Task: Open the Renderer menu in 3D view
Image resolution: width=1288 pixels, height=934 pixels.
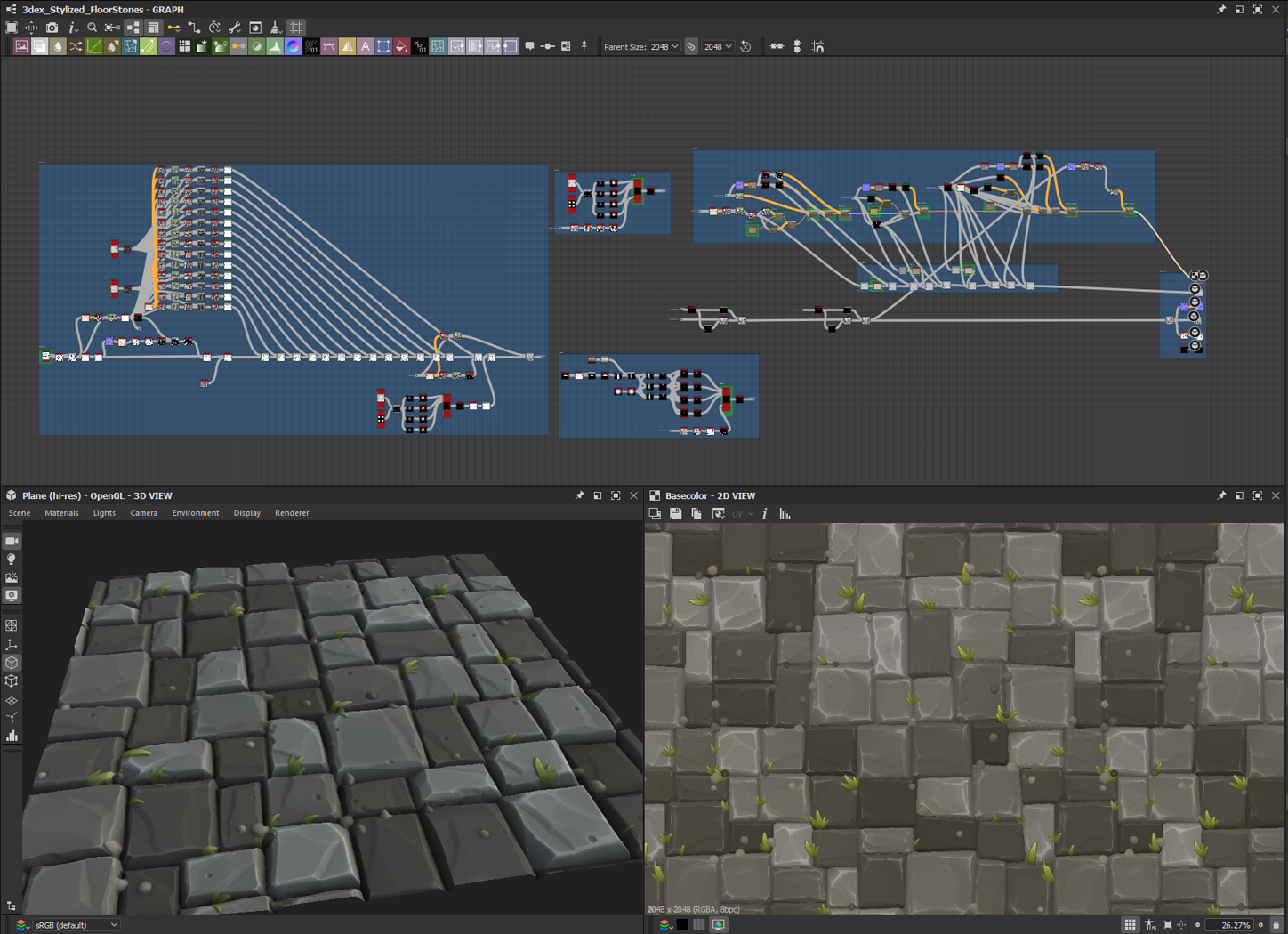Action: (x=292, y=513)
